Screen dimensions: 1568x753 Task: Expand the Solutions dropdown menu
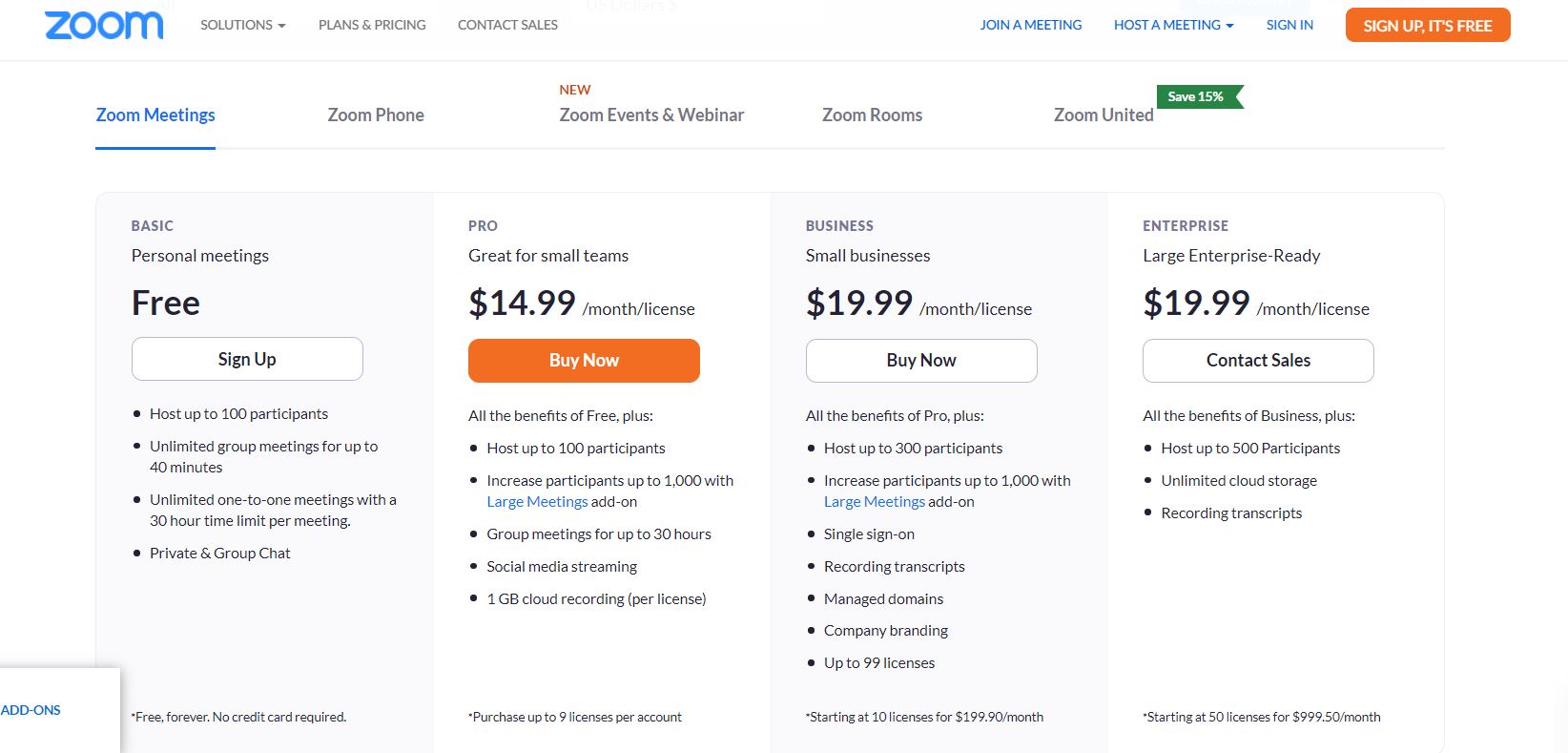242,25
